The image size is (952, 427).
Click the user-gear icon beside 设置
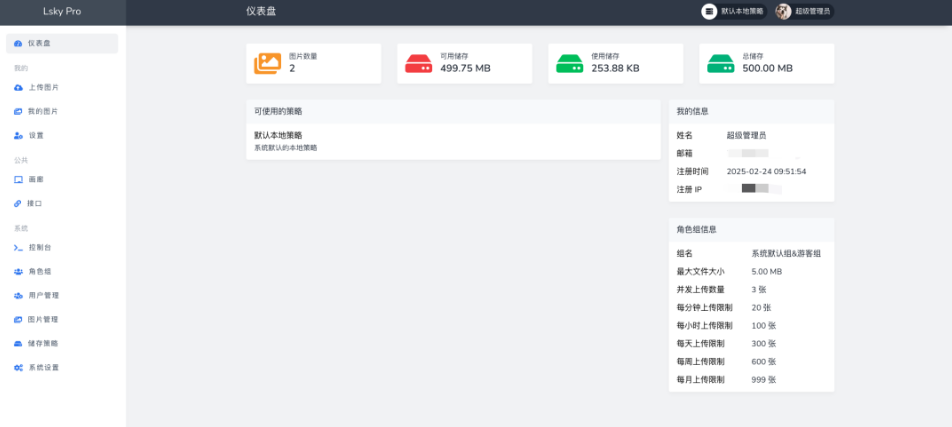tap(18, 136)
